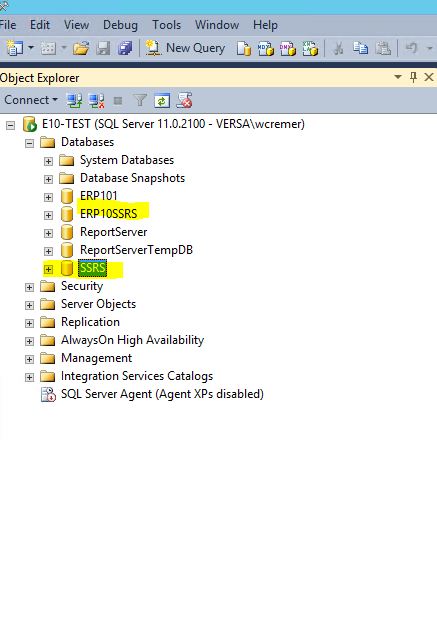The width and height of the screenshot is (437, 625).
Task: Click the Filter funnel icon
Action: [140, 100]
